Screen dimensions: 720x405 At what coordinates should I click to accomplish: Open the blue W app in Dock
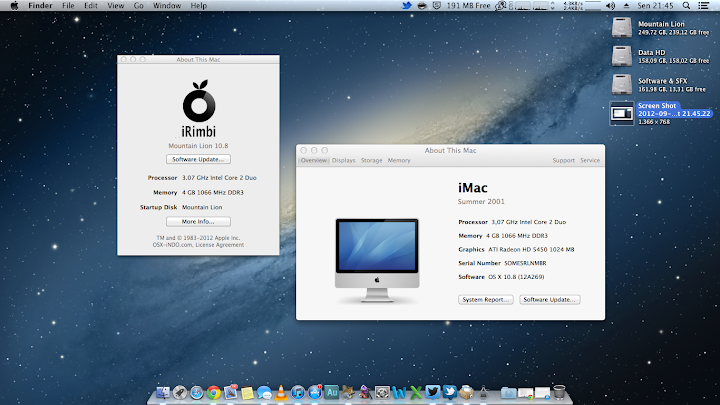(x=399, y=393)
